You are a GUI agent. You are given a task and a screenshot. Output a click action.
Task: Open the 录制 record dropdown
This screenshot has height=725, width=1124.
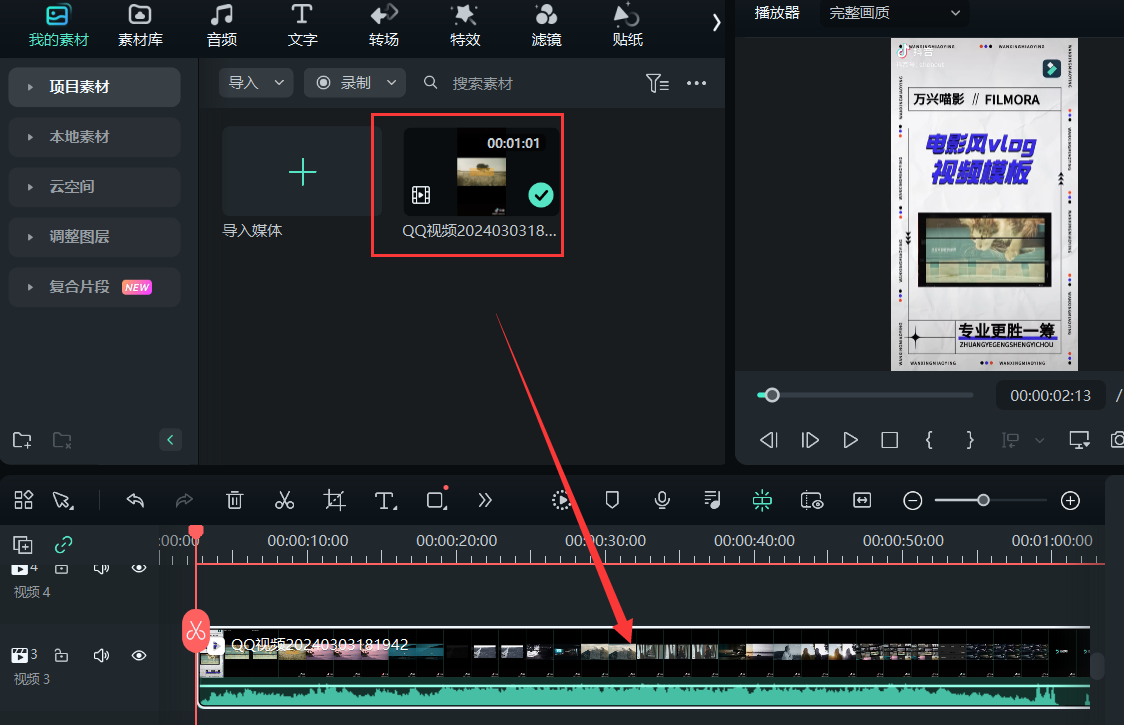pyautogui.click(x=355, y=83)
